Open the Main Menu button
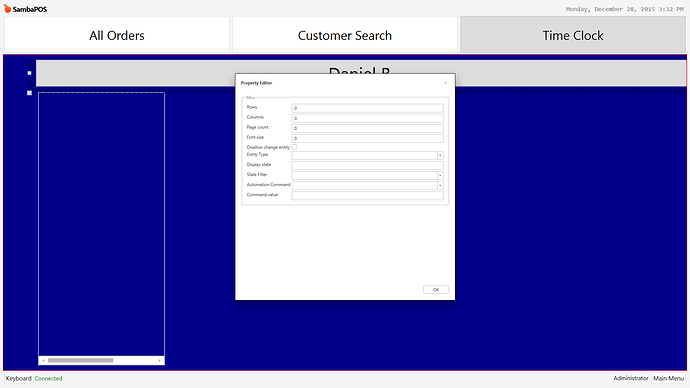The height and width of the screenshot is (388, 690). coord(668,378)
